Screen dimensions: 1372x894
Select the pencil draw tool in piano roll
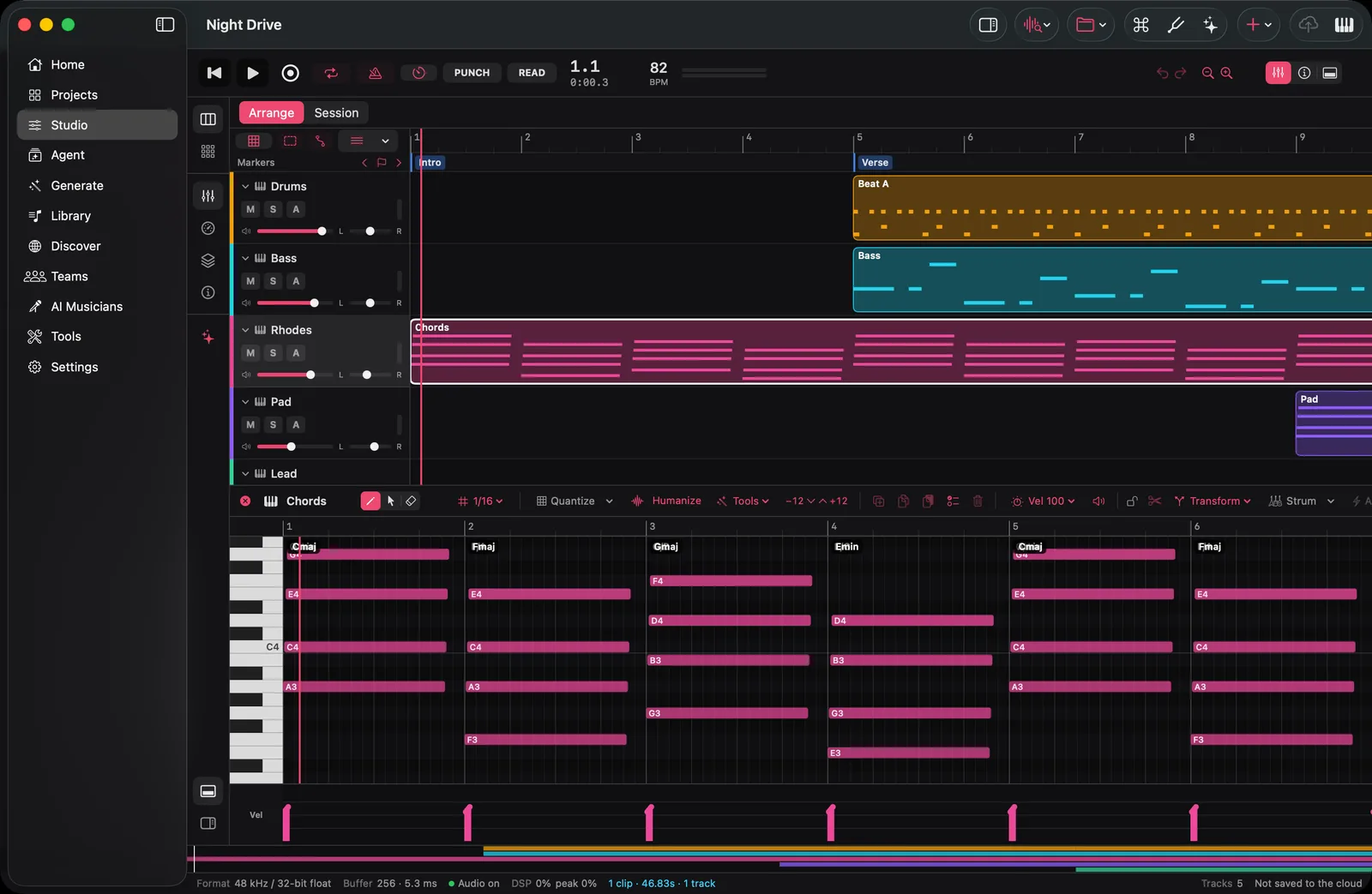tap(370, 501)
